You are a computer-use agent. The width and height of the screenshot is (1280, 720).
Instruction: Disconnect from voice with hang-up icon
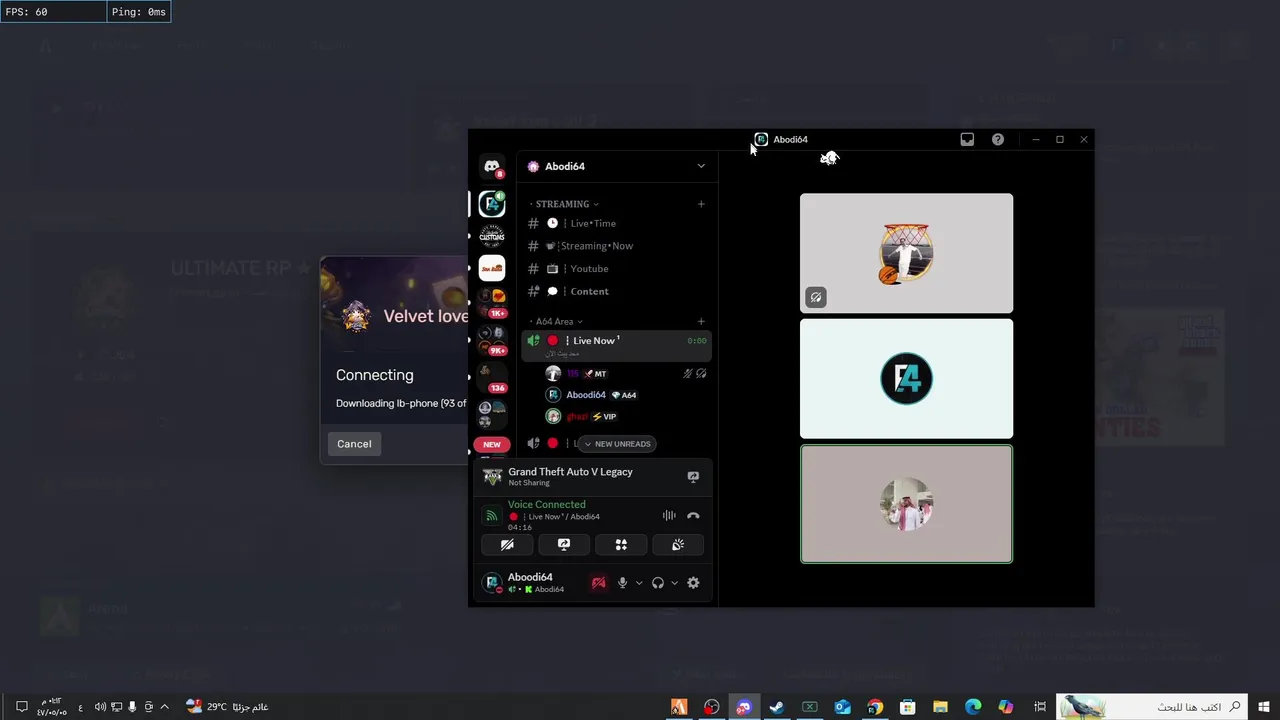tap(693, 516)
